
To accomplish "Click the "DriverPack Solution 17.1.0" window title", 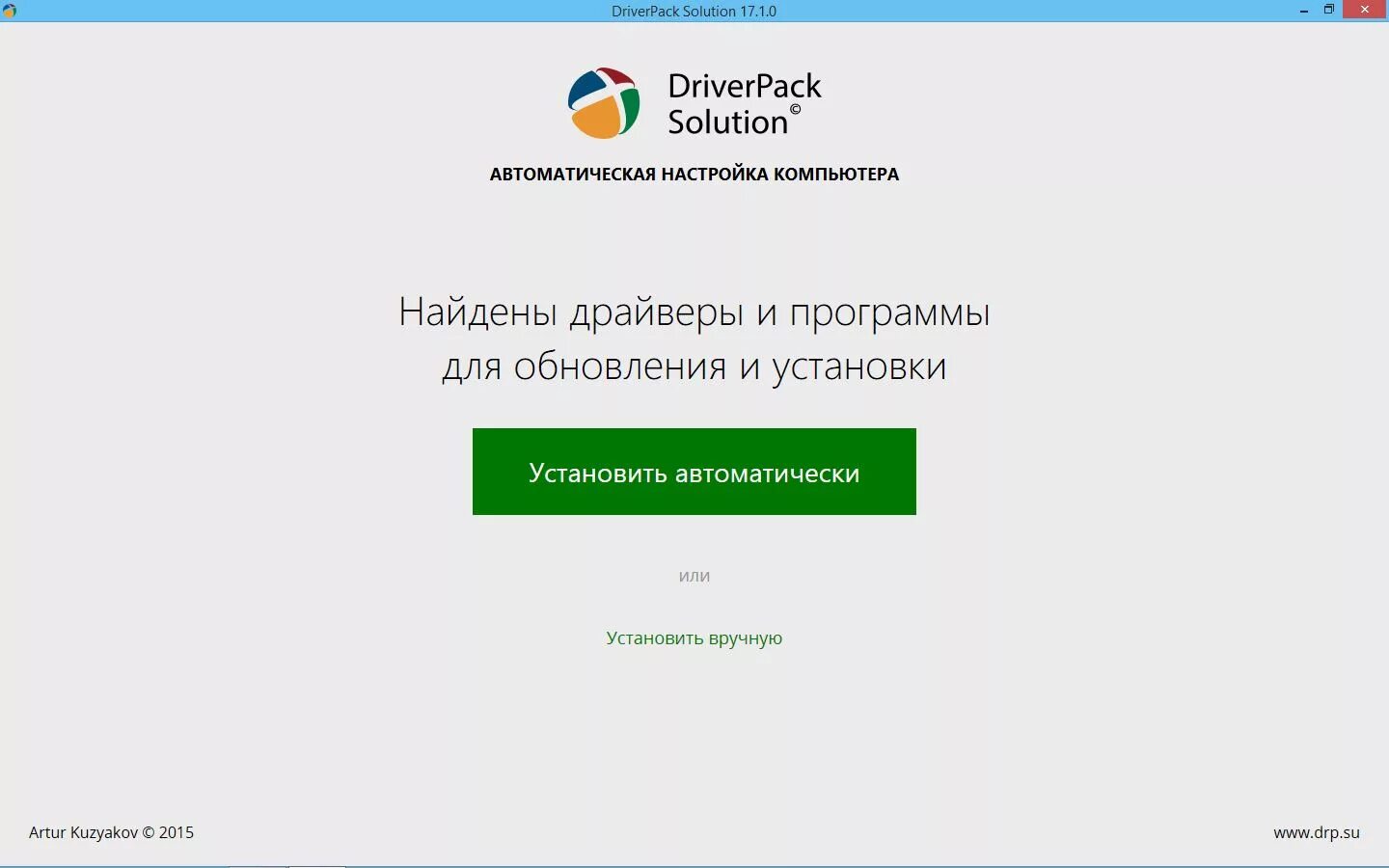I will 694,11.
